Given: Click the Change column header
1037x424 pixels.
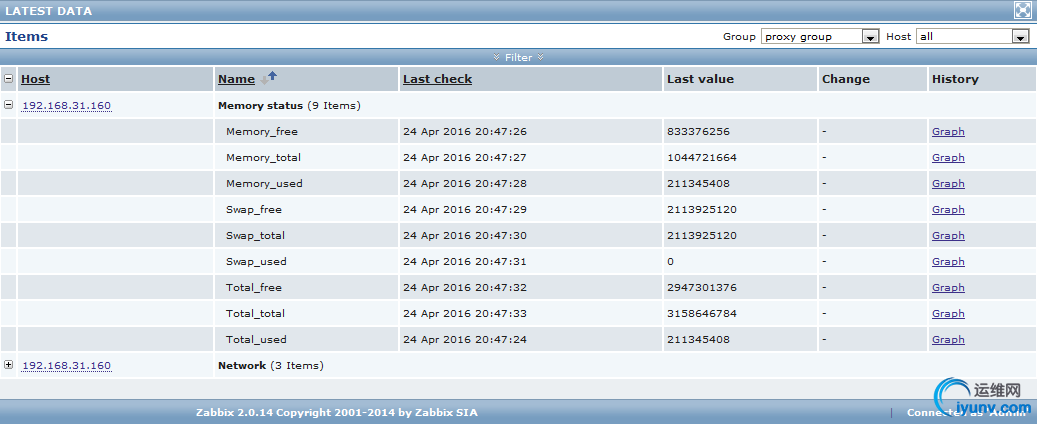Looking at the screenshot, I should 846,79.
